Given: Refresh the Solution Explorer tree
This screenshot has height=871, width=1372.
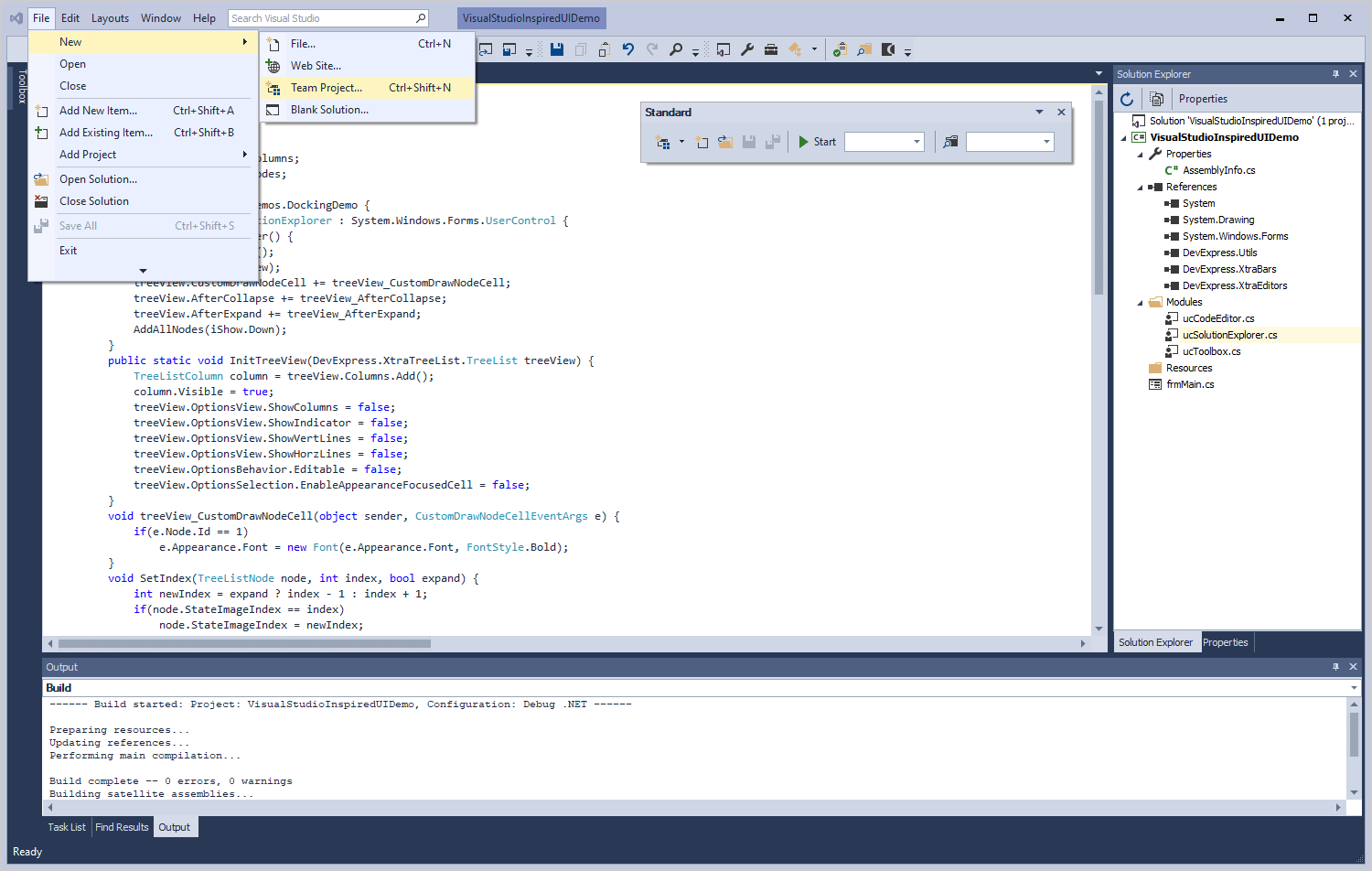Looking at the screenshot, I should (1127, 99).
